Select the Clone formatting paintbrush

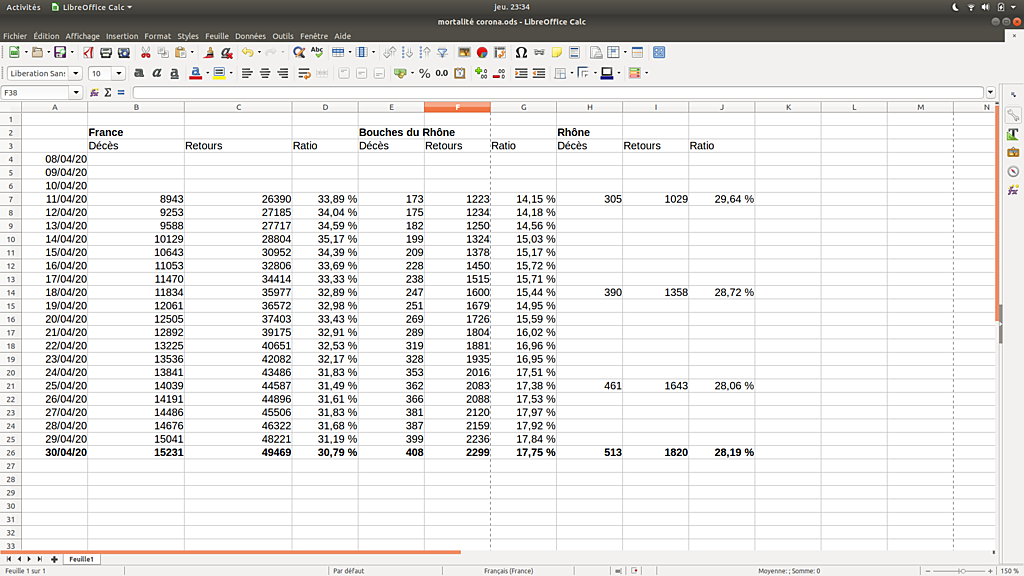(209, 52)
